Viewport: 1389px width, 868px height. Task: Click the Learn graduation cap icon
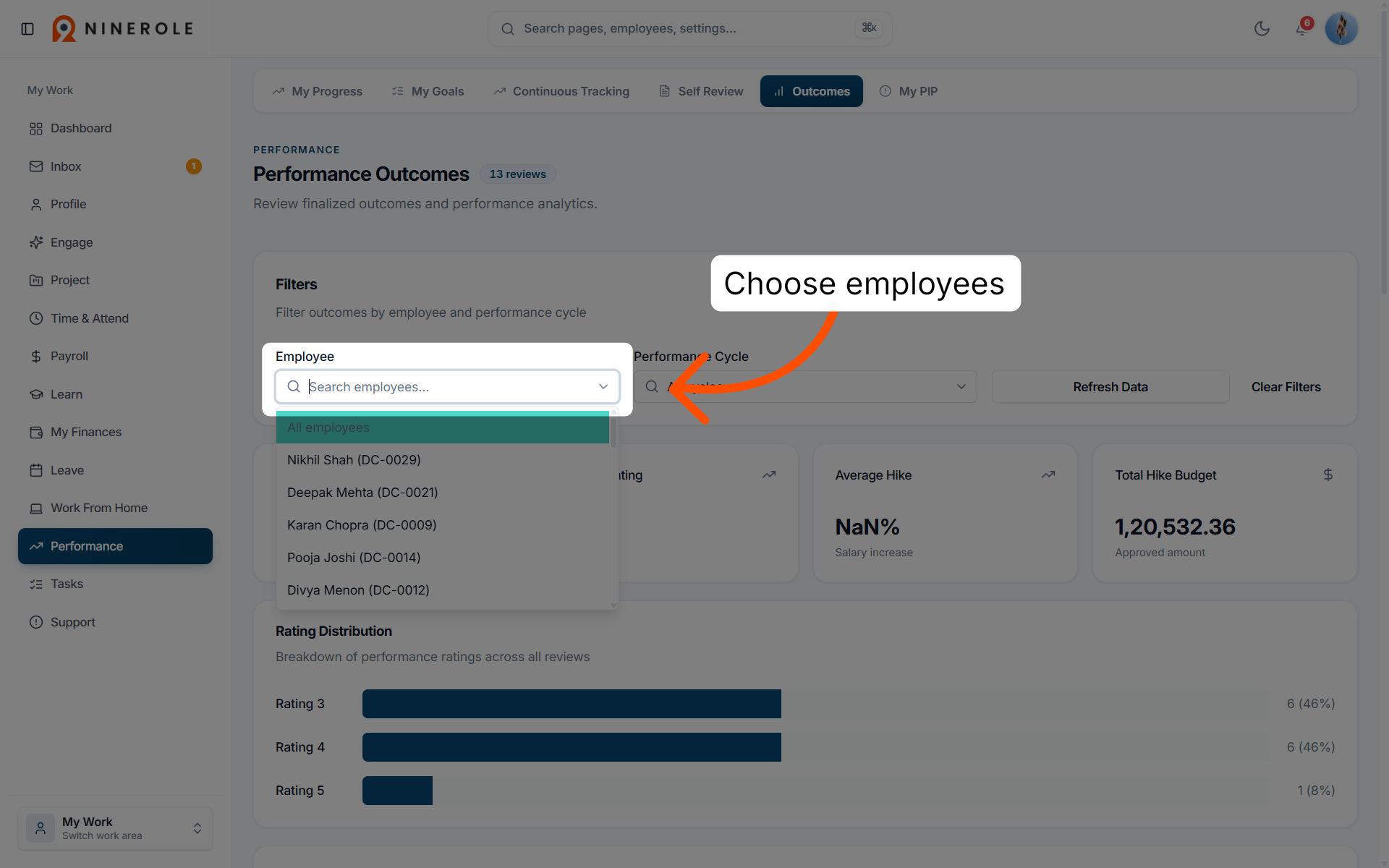tap(36, 394)
